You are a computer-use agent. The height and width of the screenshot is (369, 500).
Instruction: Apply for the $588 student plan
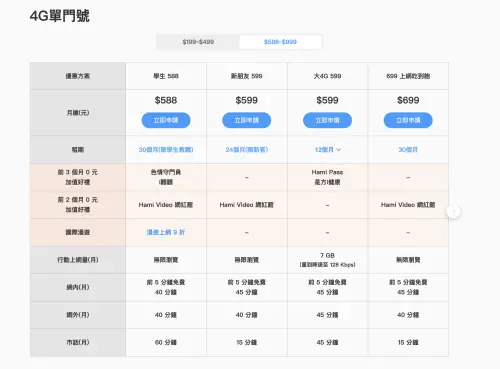coord(166,120)
